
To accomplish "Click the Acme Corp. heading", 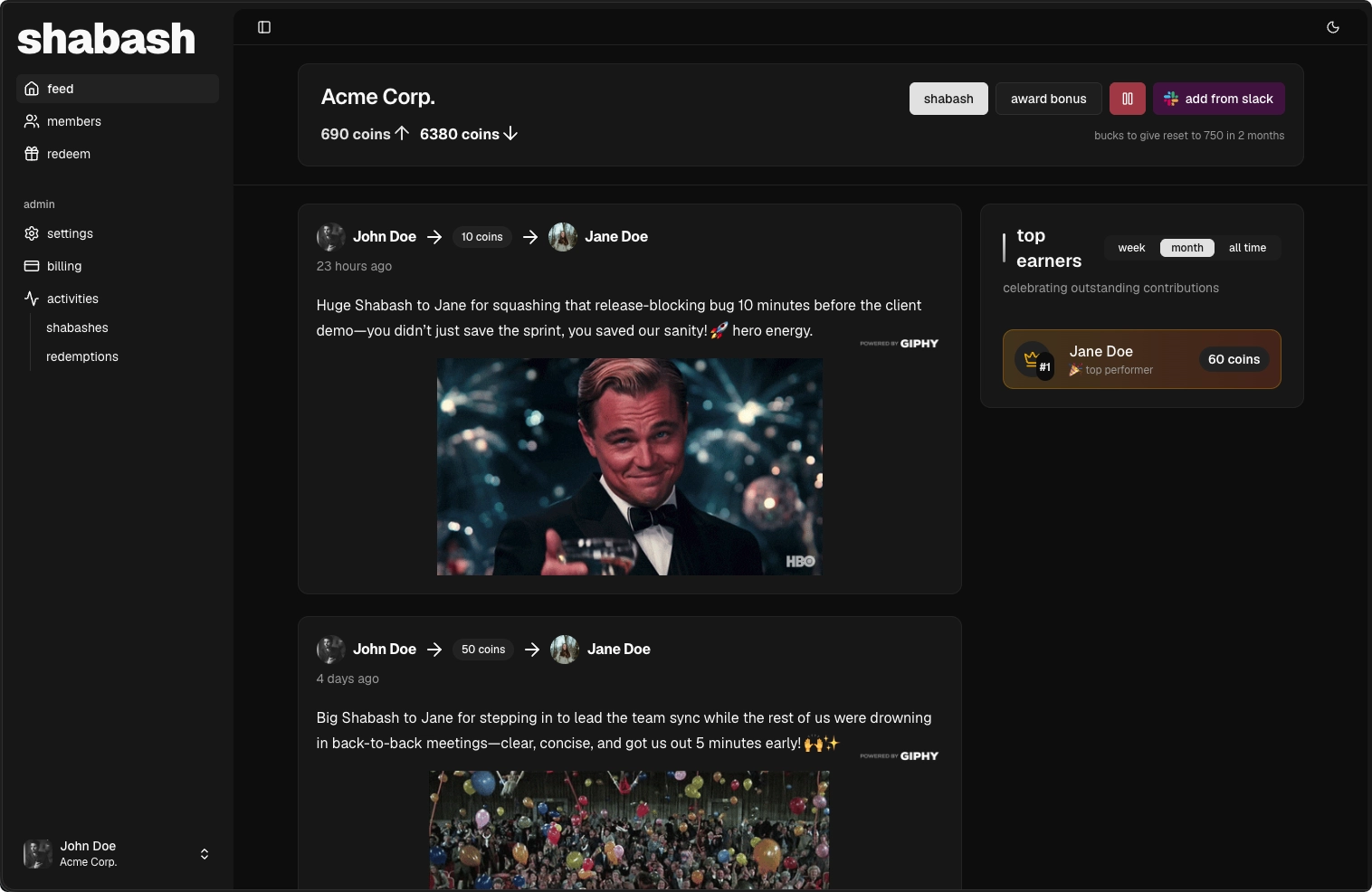I will [x=378, y=97].
